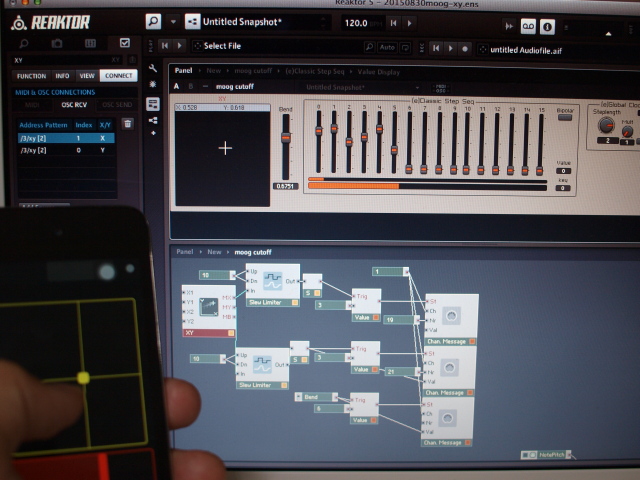
Task: Click the recorder record button
Action: [464, 49]
